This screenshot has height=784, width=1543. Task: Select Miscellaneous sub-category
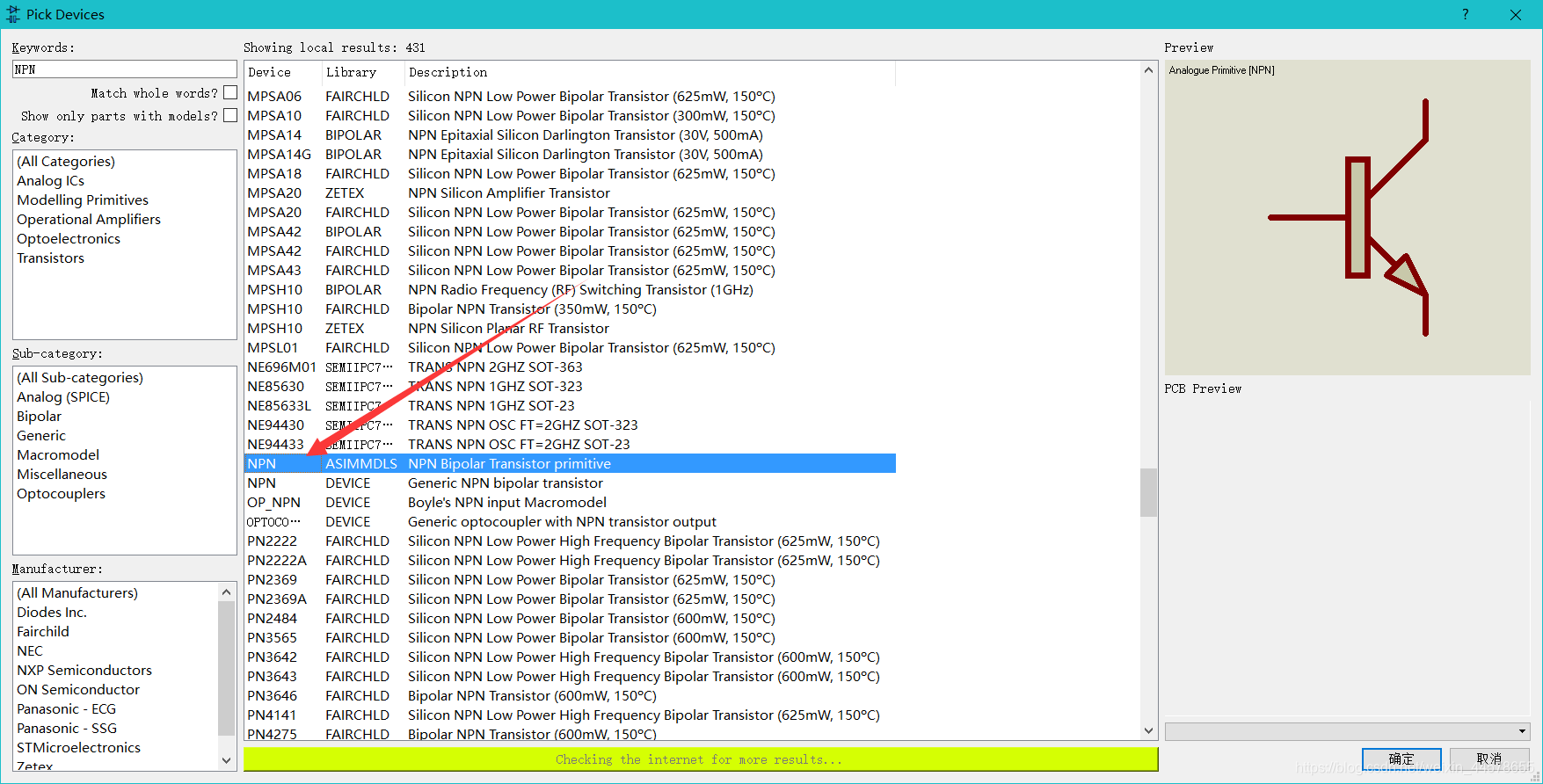[x=62, y=474]
